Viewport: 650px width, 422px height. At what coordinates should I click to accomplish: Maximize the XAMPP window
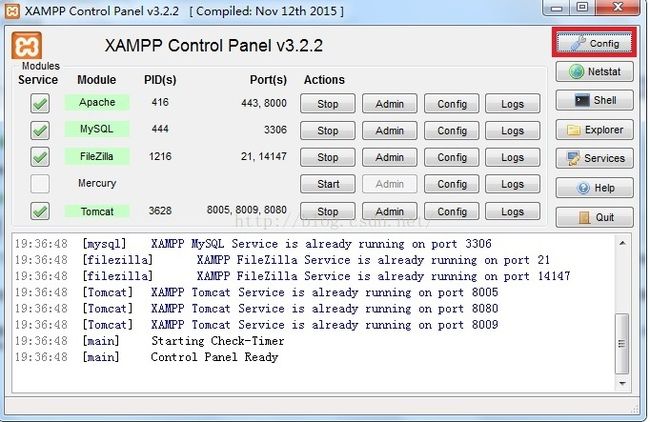pos(582,7)
